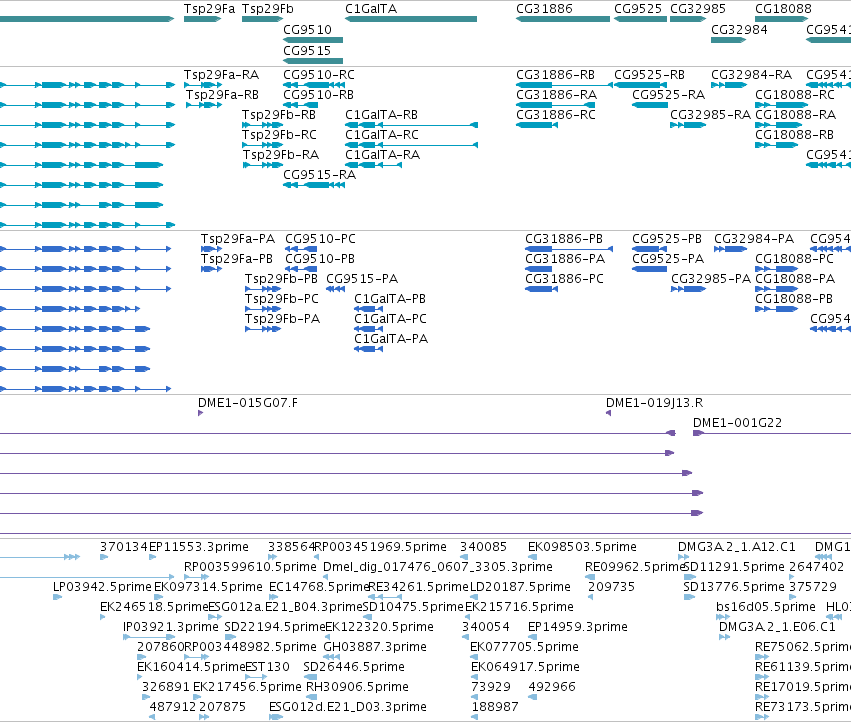Image resolution: width=851 pixels, height=722 pixels.
Task: Click transcript CG9525-RA
Action: pos(669,95)
